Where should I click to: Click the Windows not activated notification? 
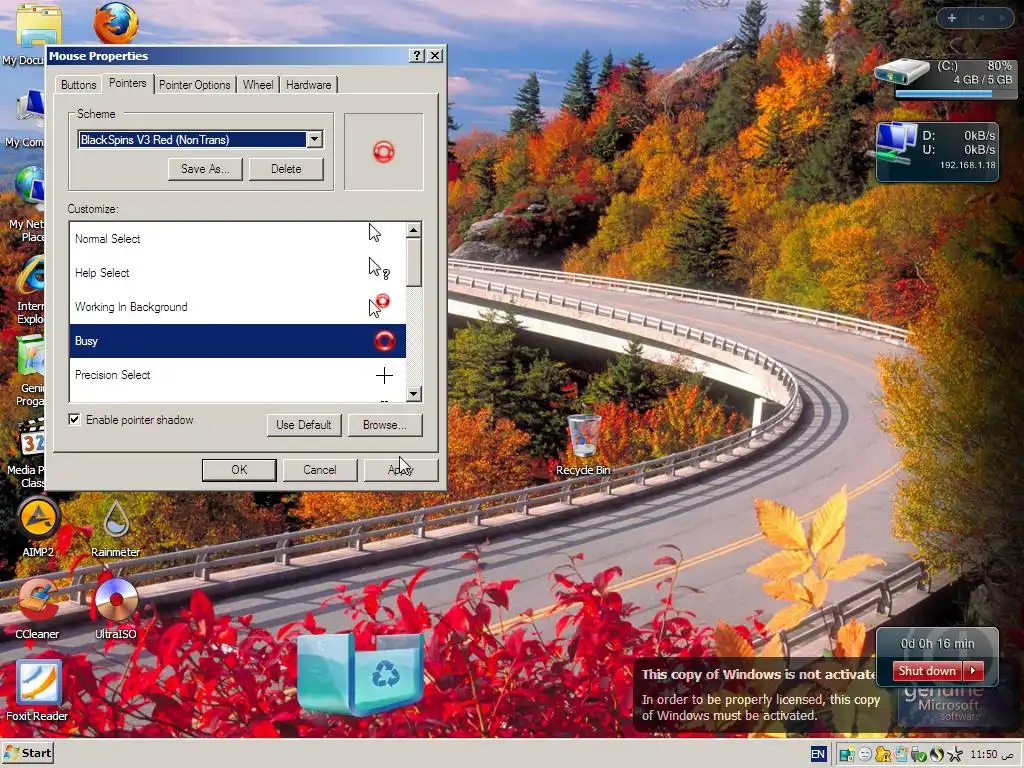click(761, 696)
